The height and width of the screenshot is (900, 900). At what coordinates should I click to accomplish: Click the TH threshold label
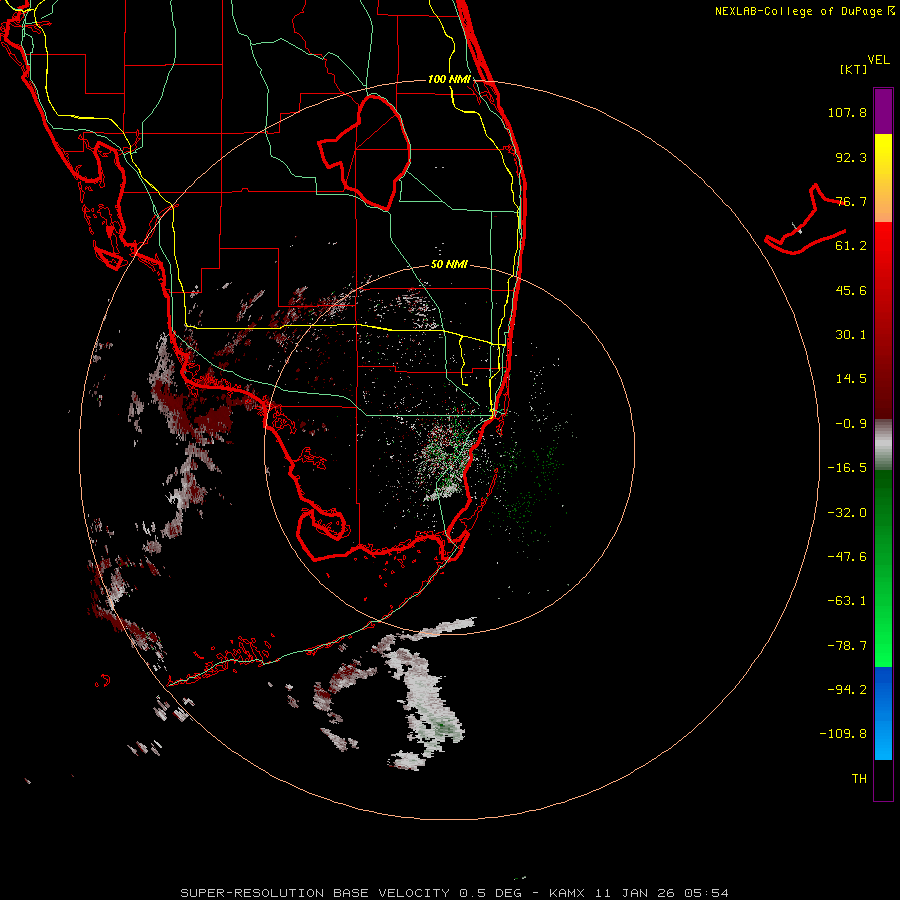click(859, 778)
